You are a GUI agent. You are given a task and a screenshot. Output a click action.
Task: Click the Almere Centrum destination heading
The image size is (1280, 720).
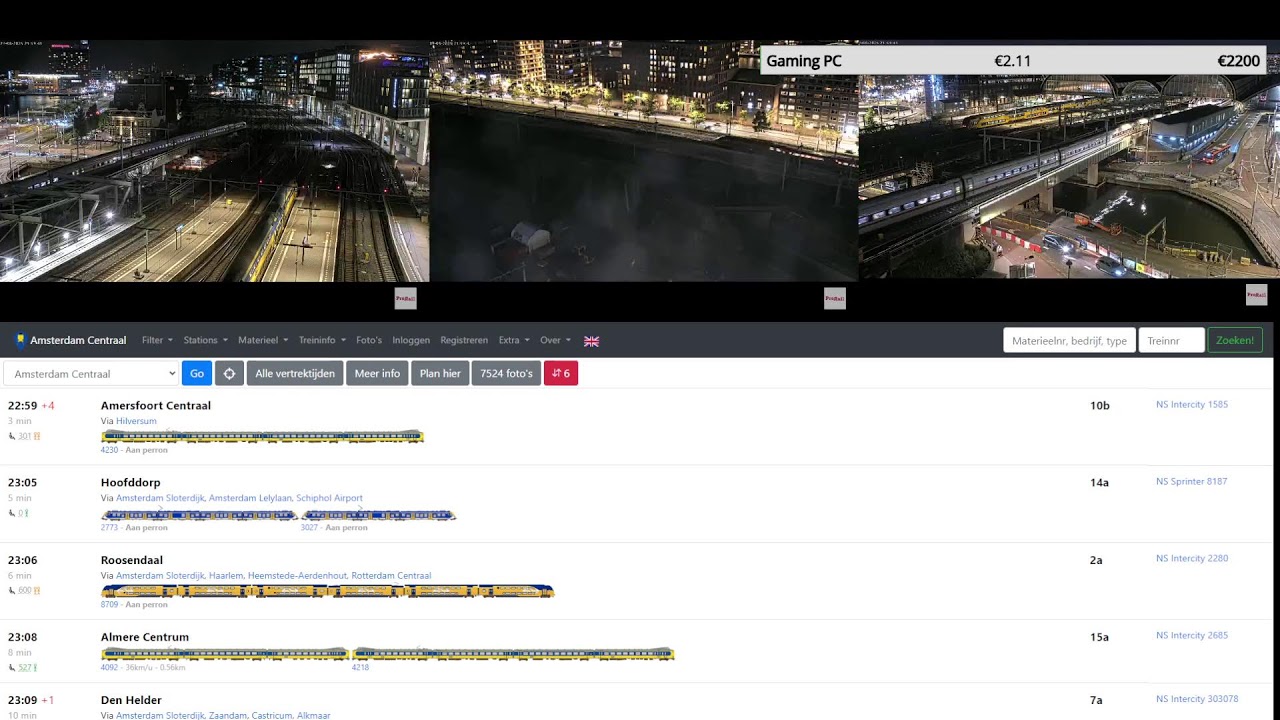click(x=145, y=637)
